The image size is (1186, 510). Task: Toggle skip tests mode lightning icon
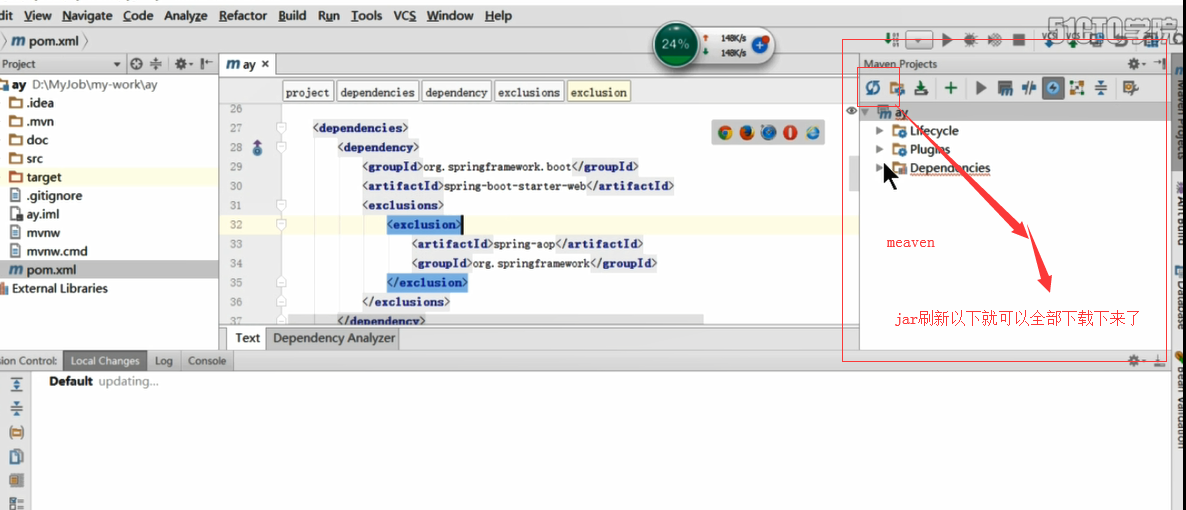point(1052,89)
